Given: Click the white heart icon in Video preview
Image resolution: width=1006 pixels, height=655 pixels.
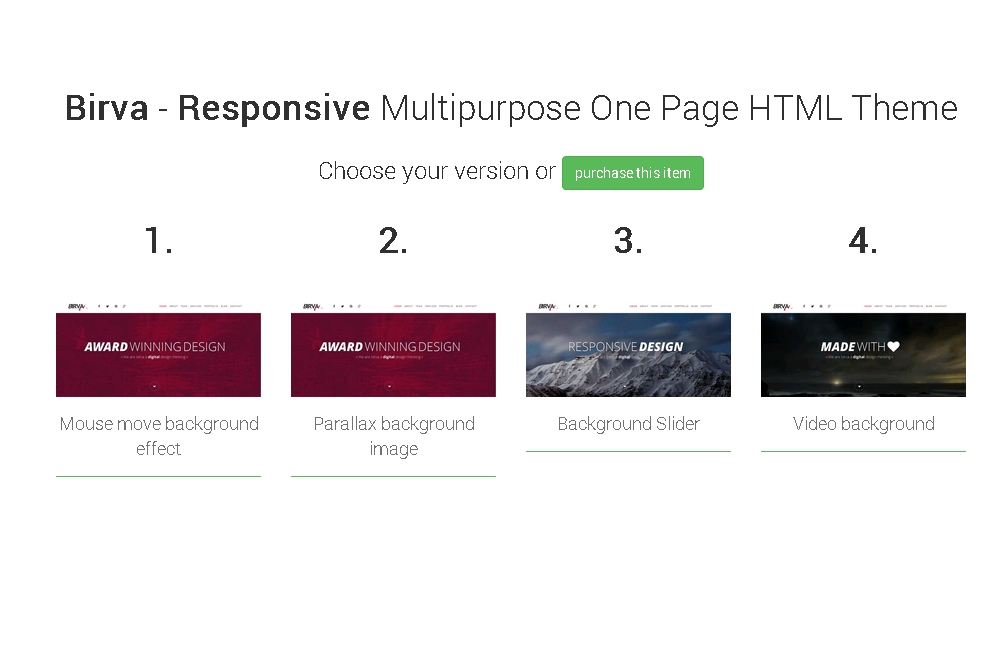Looking at the screenshot, I should point(894,346).
